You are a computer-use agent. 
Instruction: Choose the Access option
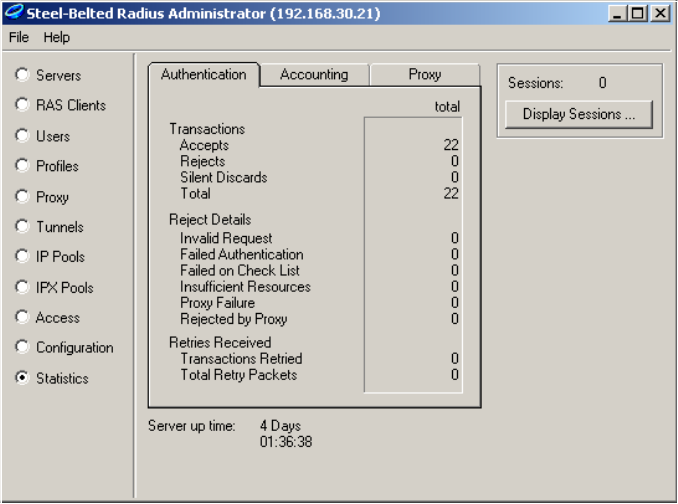pyautogui.click(x=22, y=317)
